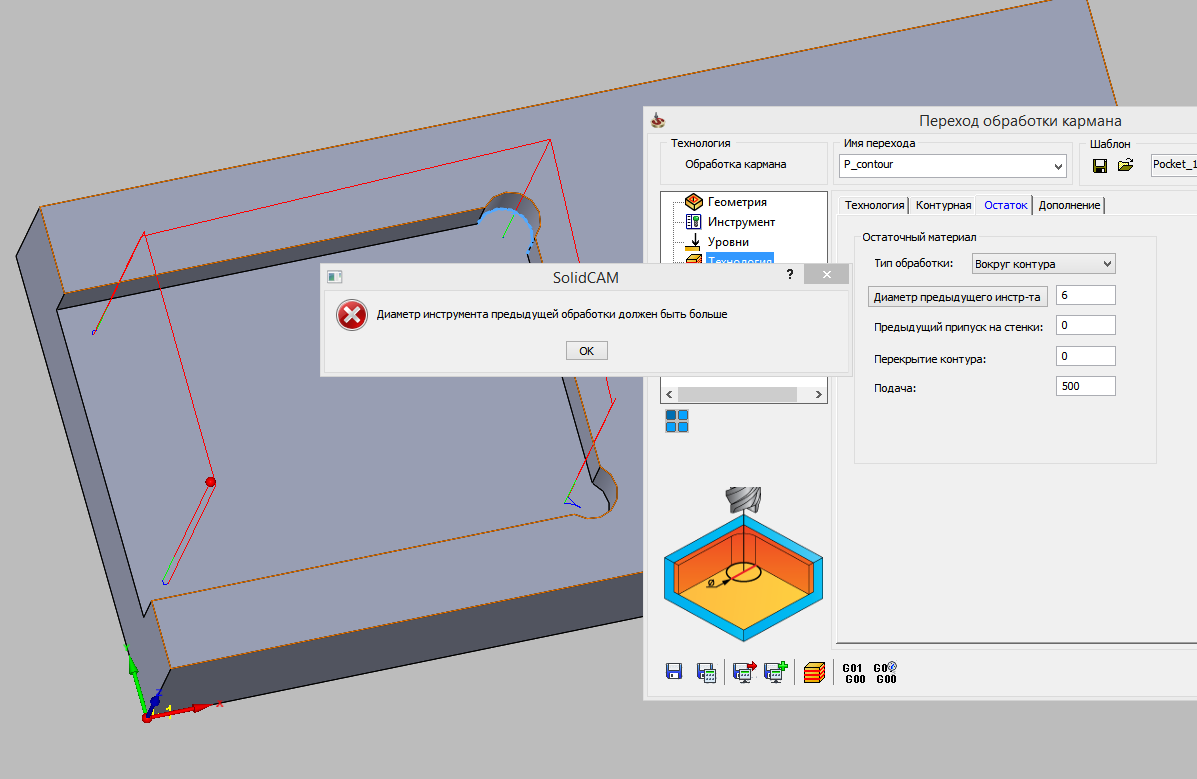Click the Save and Calculate icon
This screenshot has width=1197, height=779.
(706, 672)
